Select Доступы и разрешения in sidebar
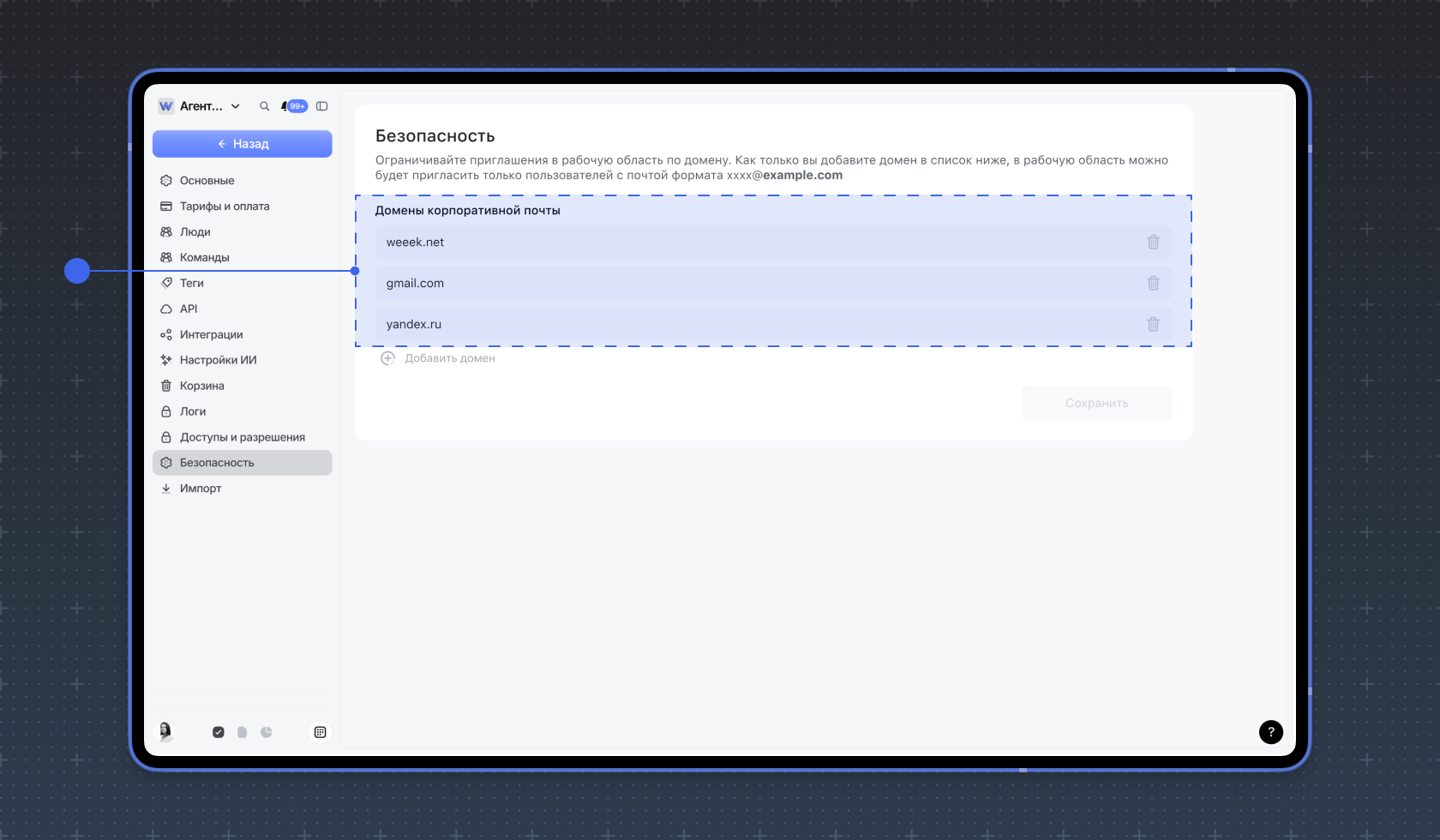 coord(242,437)
